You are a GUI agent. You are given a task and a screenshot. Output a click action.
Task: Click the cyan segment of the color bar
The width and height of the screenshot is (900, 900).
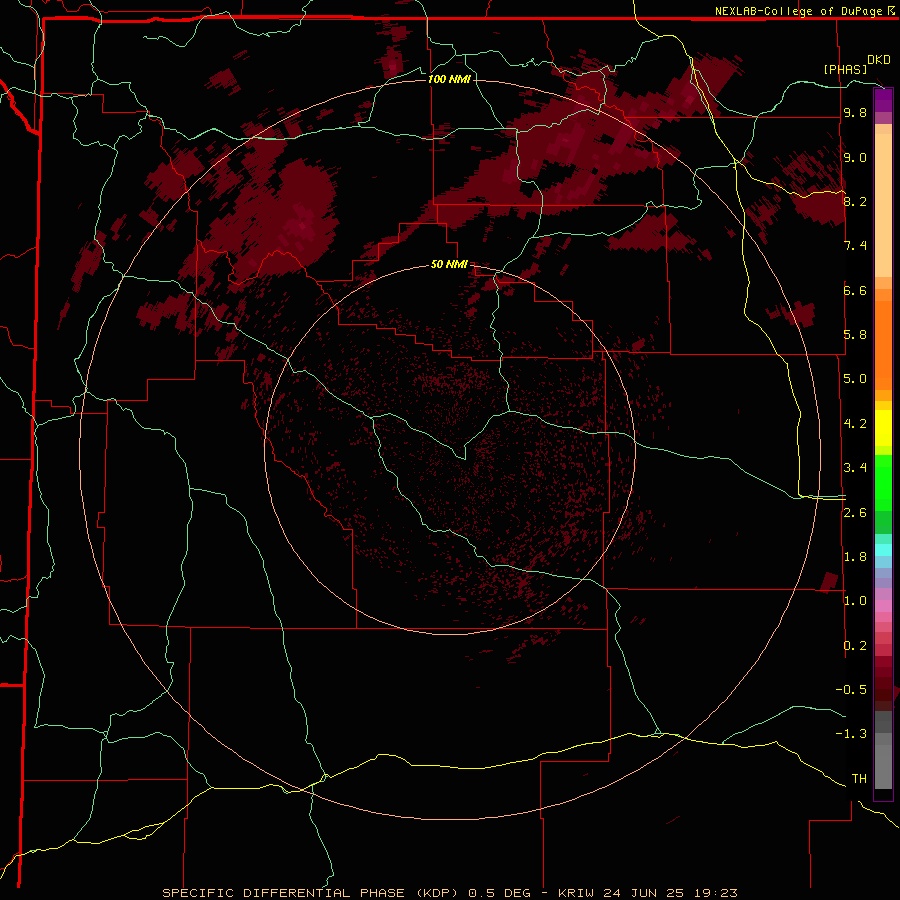click(x=883, y=550)
